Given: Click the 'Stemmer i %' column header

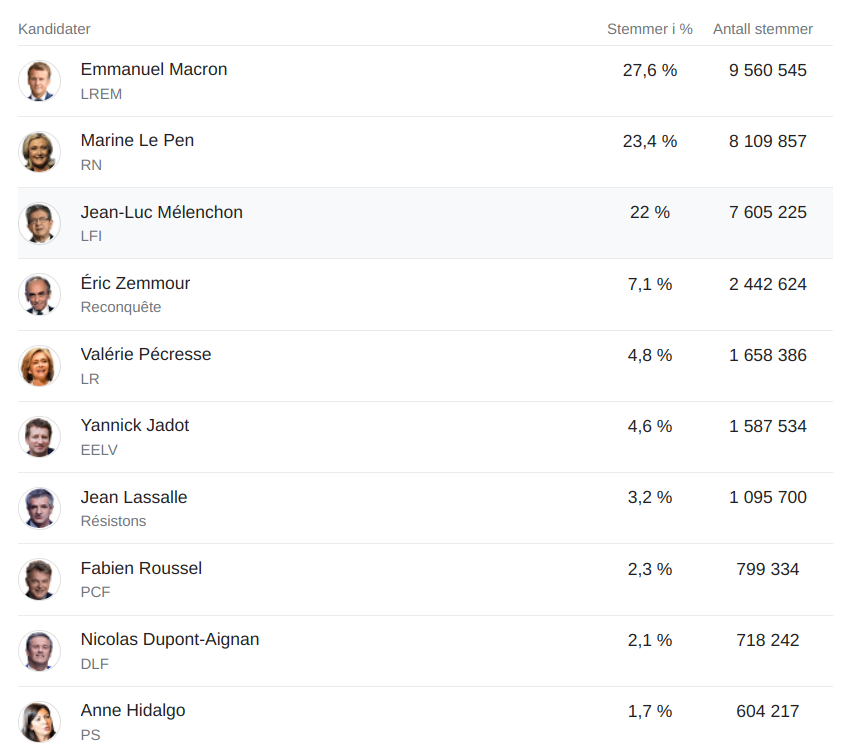Looking at the screenshot, I should pyautogui.click(x=650, y=29).
